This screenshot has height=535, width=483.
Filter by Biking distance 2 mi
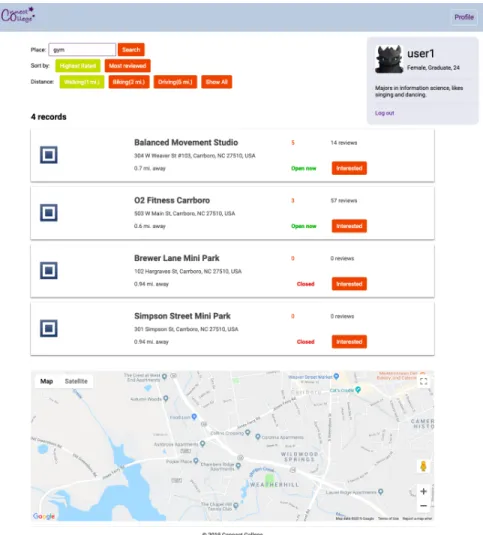tap(129, 82)
